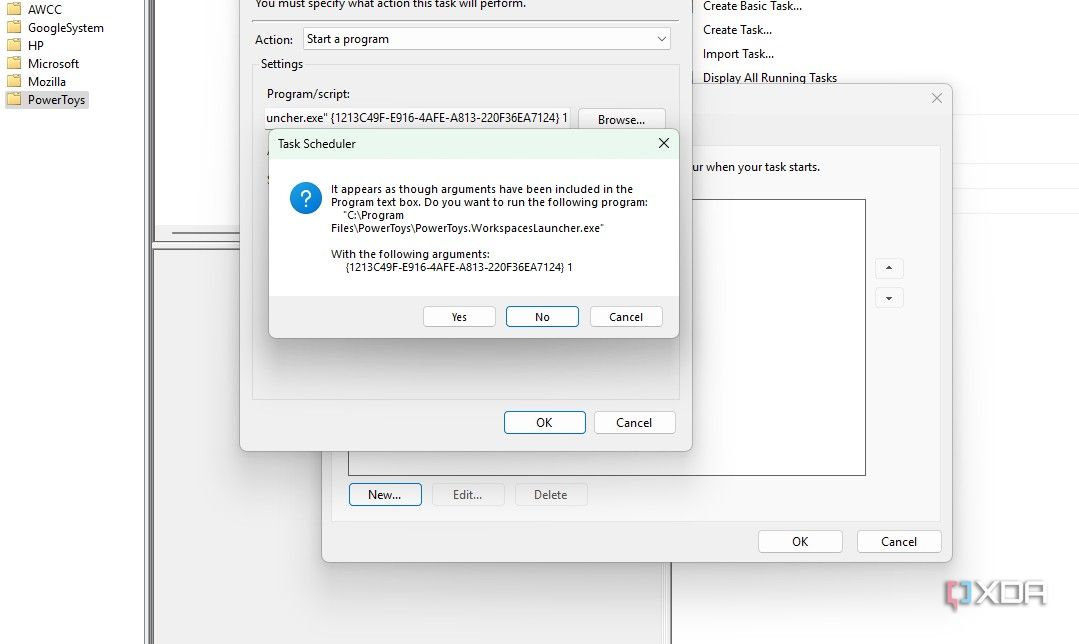The height and width of the screenshot is (644, 1079).
Task: Select Import Task in Actions pane
Action: click(738, 54)
